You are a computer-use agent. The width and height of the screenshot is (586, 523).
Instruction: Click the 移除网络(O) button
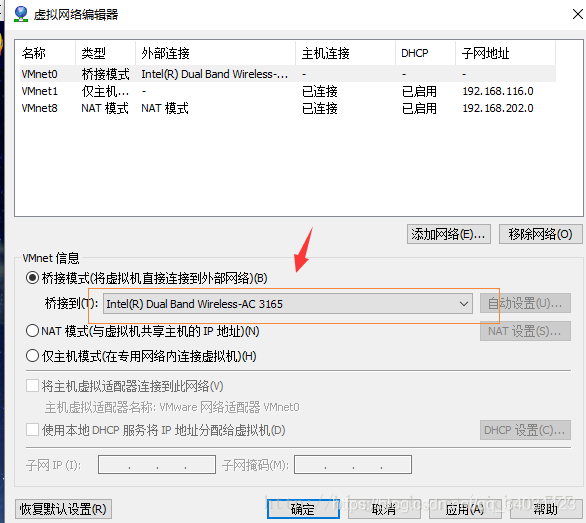[x=540, y=234]
